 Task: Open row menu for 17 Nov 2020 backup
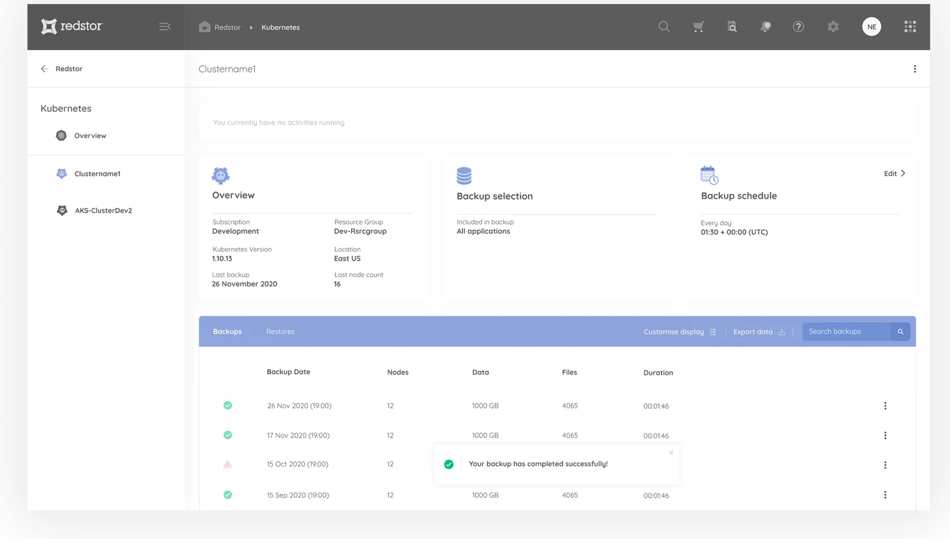[x=885, y=436]
